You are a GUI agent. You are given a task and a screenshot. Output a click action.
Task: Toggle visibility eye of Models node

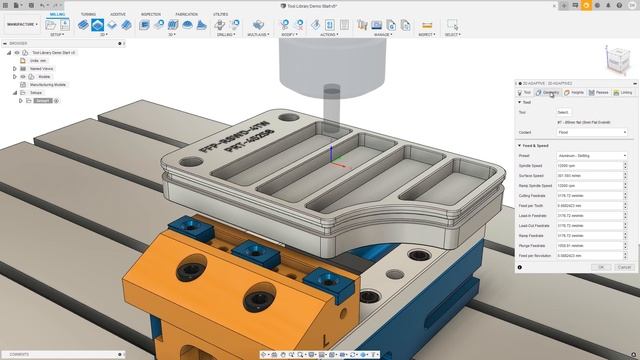click(x=23, y=77)
